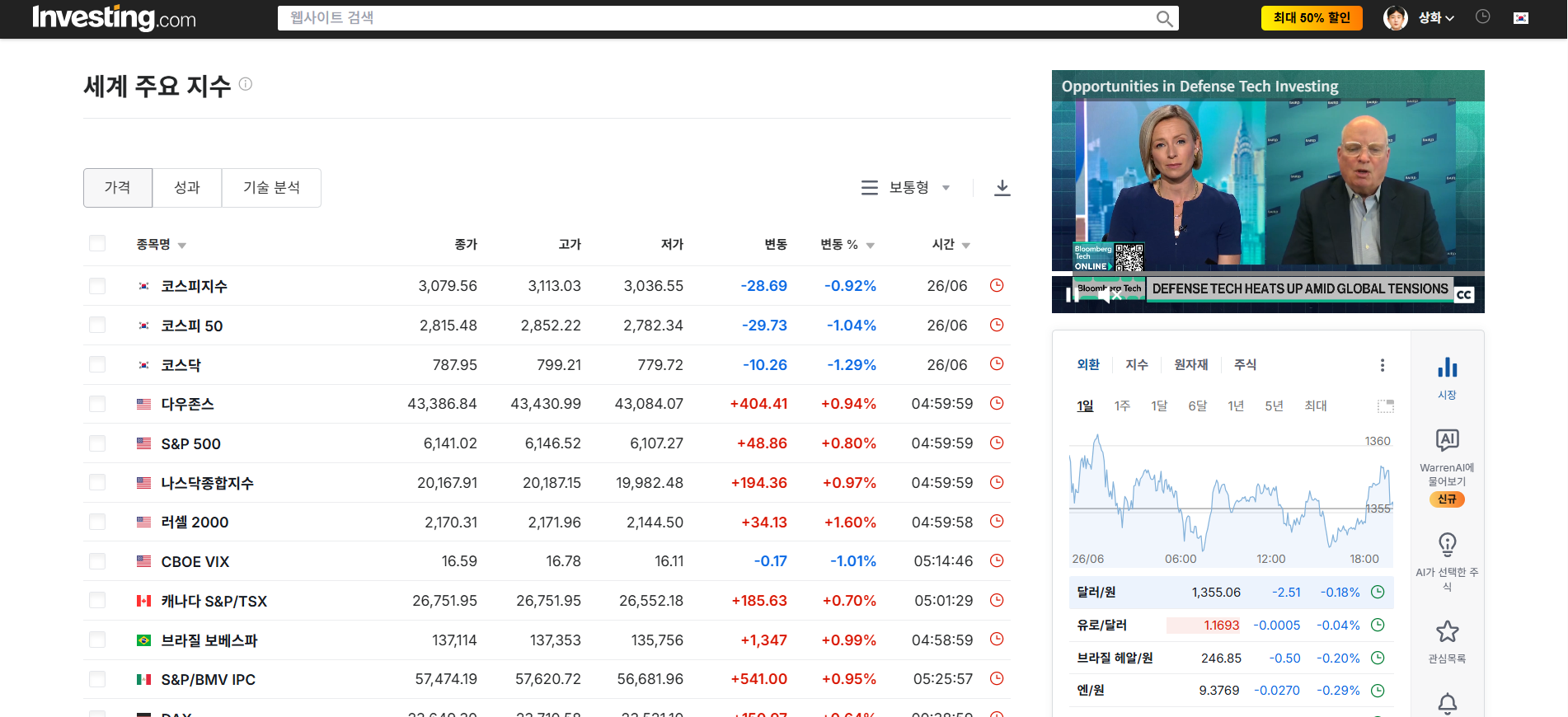Click the 최대 50% 할인 button

(1312, 18)
